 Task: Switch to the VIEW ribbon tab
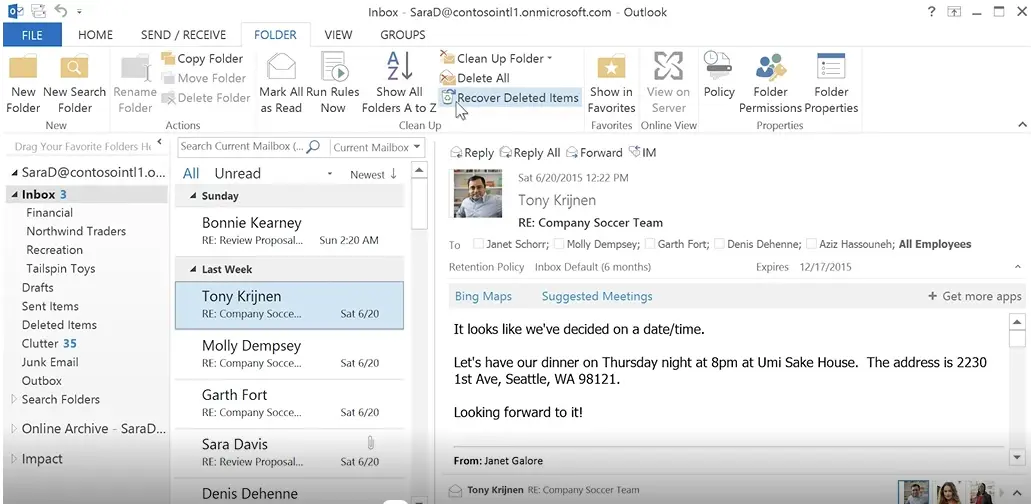tap(338, 35)
